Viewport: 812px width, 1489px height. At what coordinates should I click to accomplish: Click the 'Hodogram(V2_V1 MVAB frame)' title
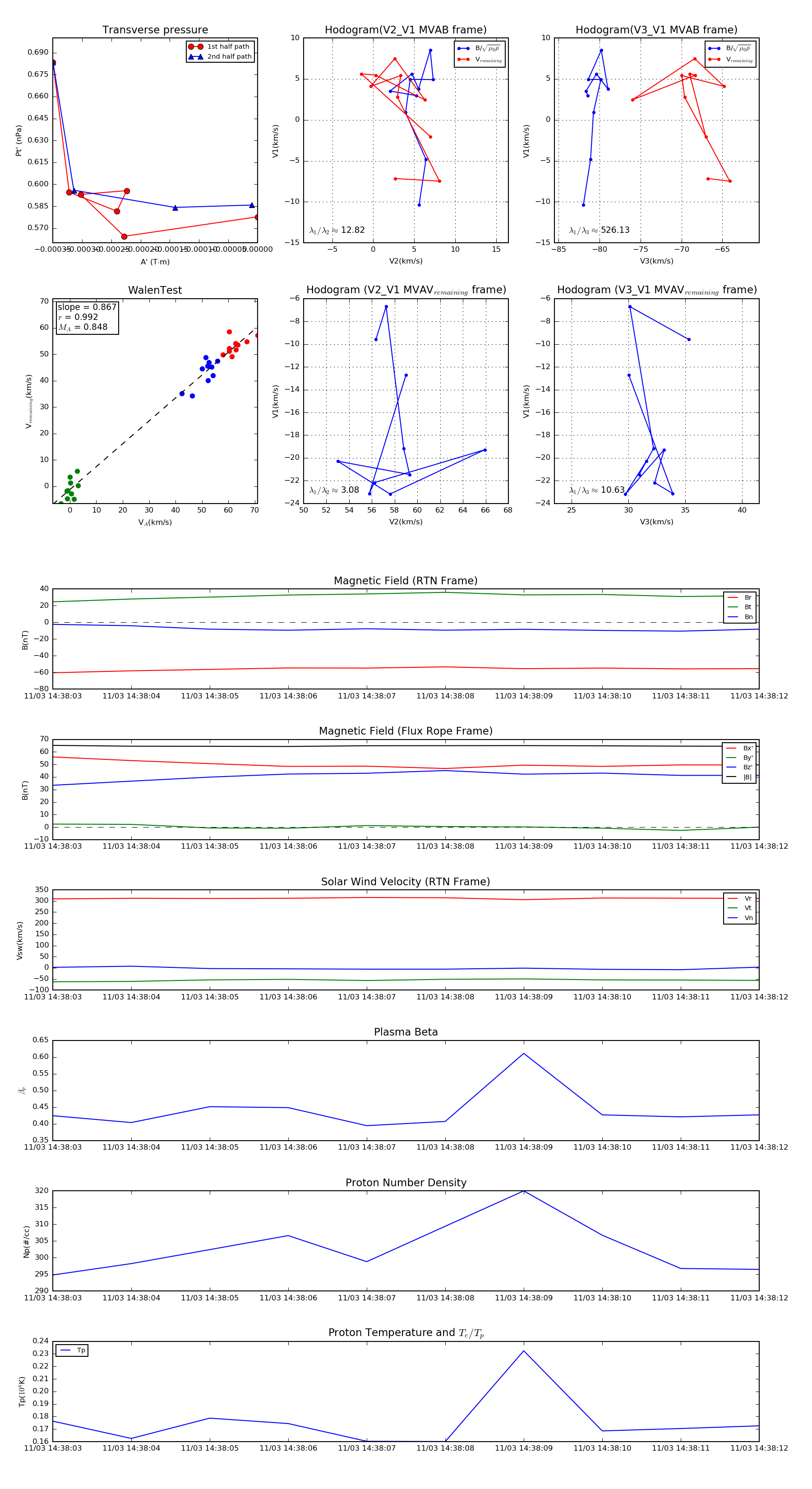coord(406,30)
